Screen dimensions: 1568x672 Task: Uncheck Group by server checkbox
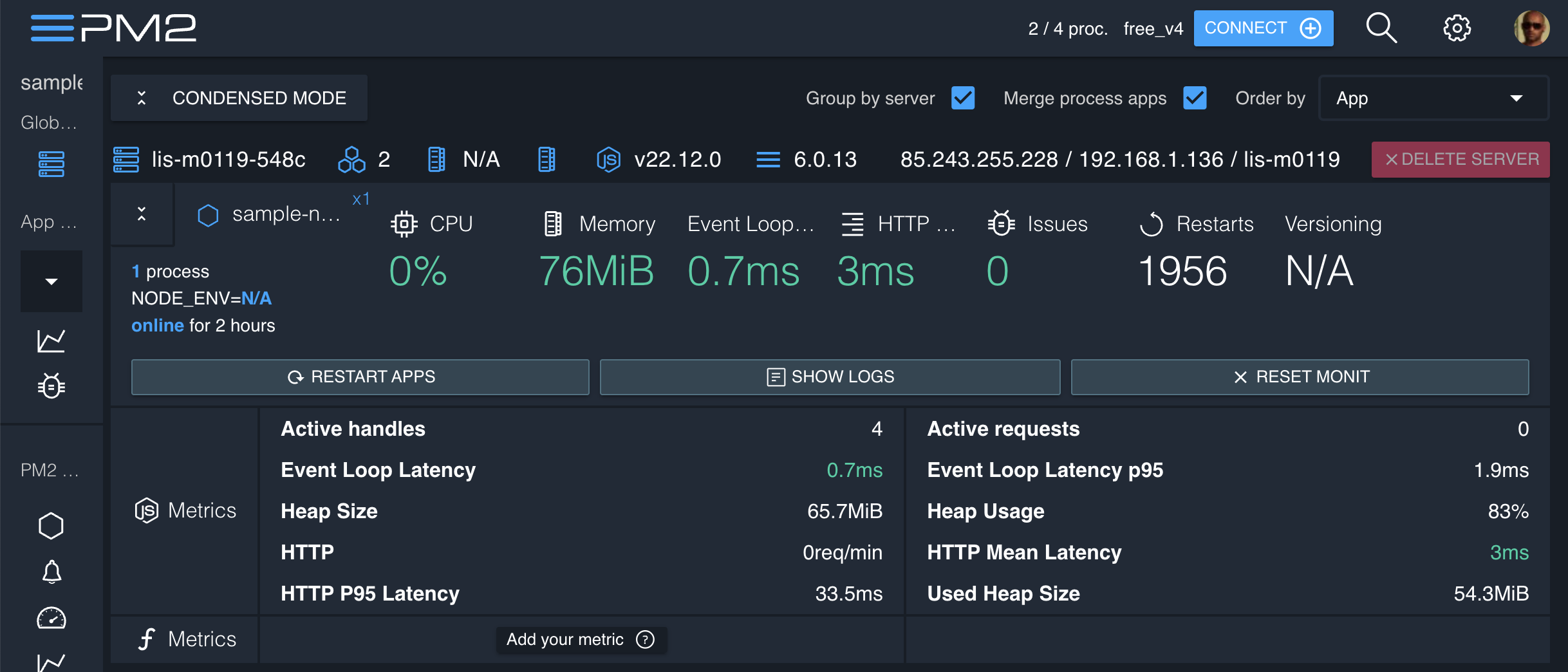pos(963,98)
